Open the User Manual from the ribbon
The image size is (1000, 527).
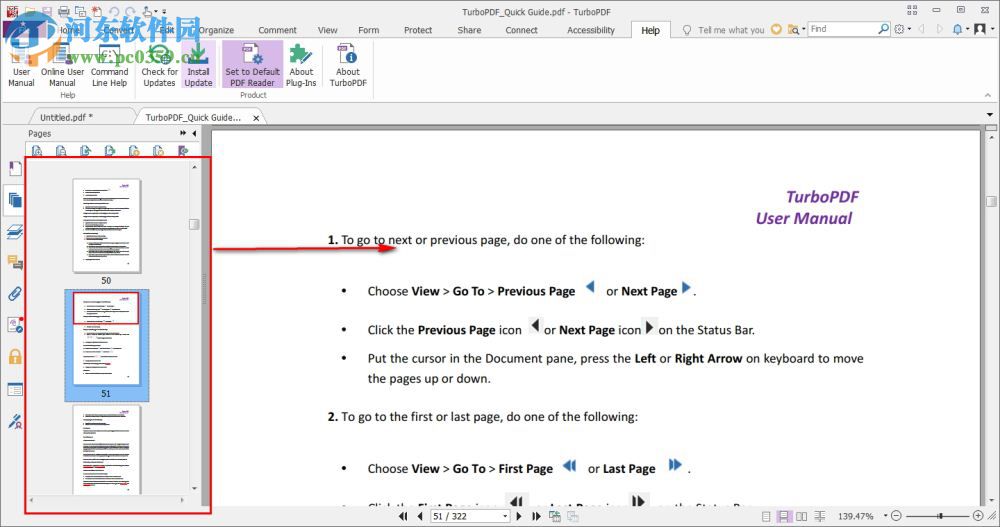coord(21,66)
